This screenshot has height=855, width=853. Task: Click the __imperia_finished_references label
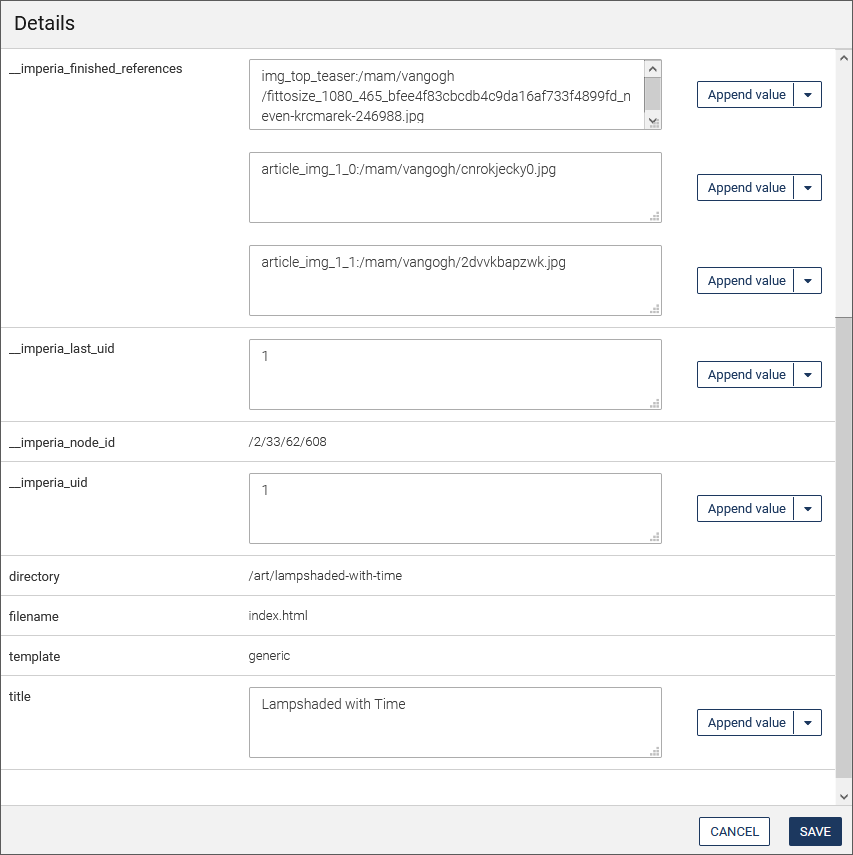[96, 69]
